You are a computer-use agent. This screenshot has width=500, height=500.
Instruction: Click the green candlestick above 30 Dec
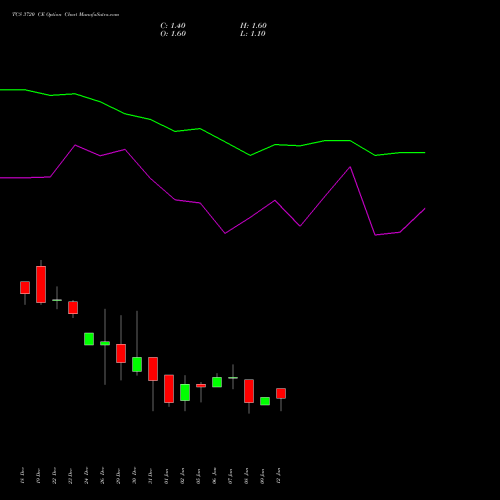137,364
